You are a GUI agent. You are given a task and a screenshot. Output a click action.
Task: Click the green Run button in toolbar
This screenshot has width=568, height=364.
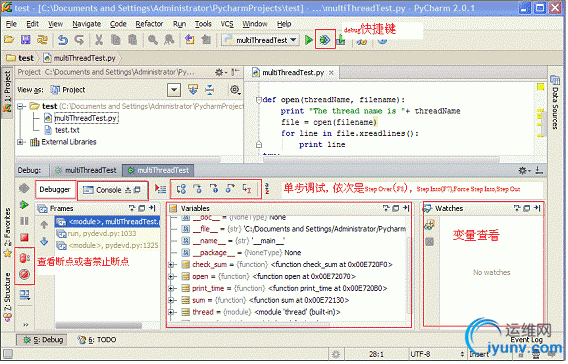click(309, 40)
